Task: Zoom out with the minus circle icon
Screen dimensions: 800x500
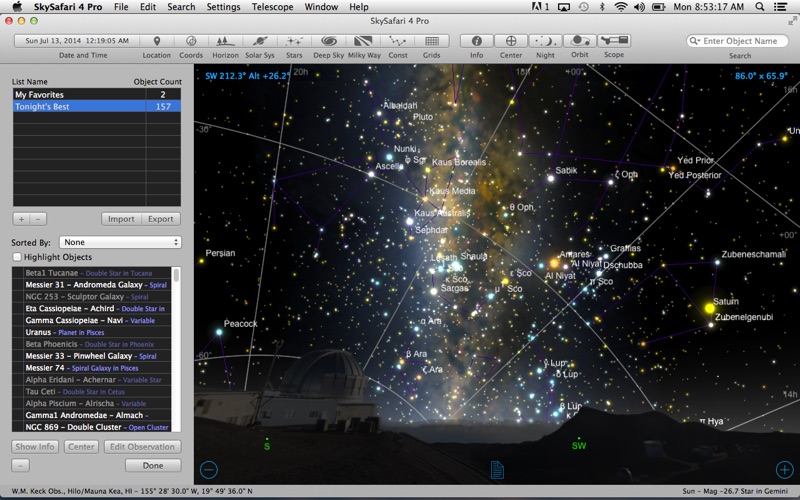Action: pos(209,469)
